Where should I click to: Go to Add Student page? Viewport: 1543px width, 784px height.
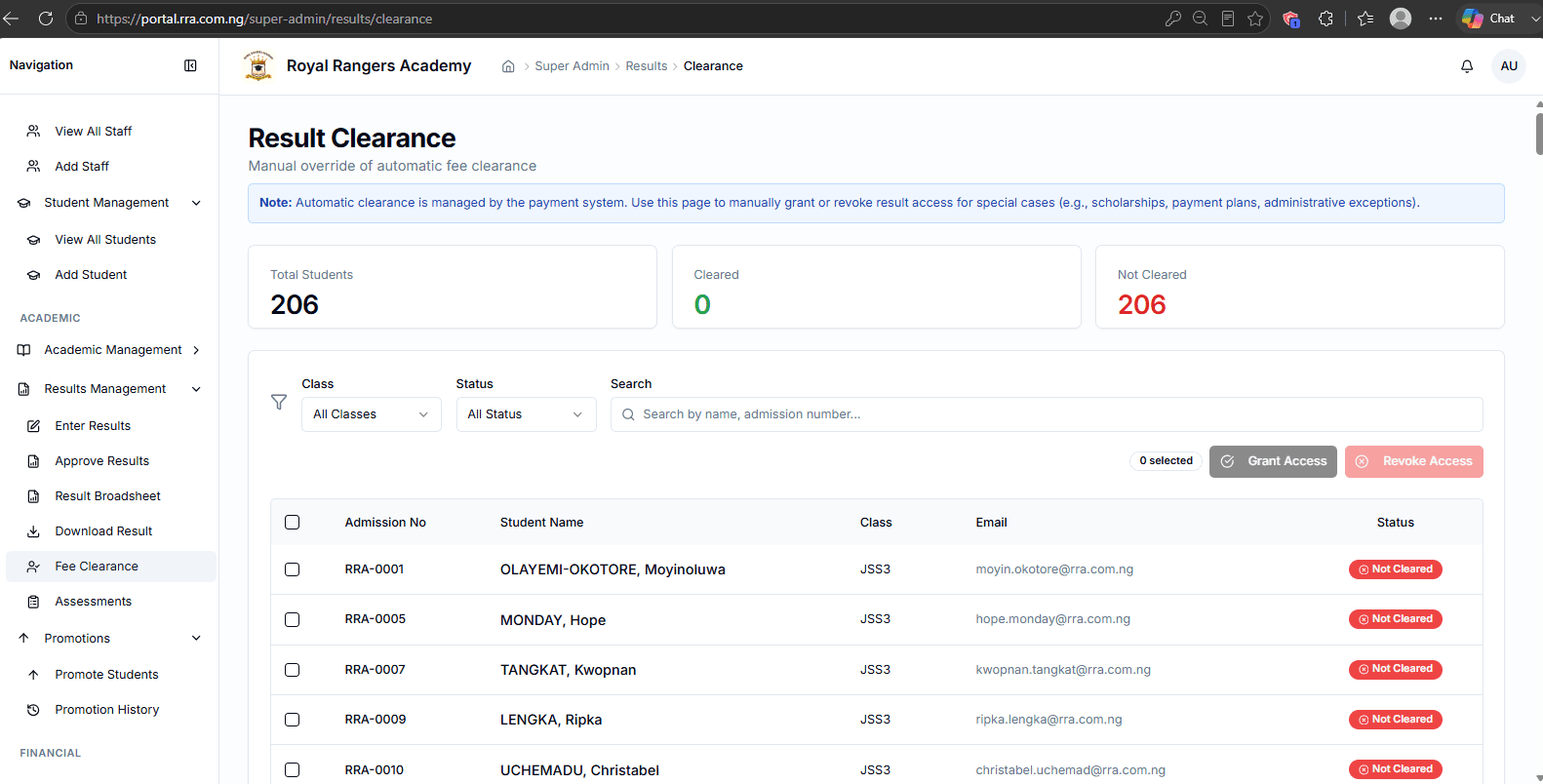91,275
